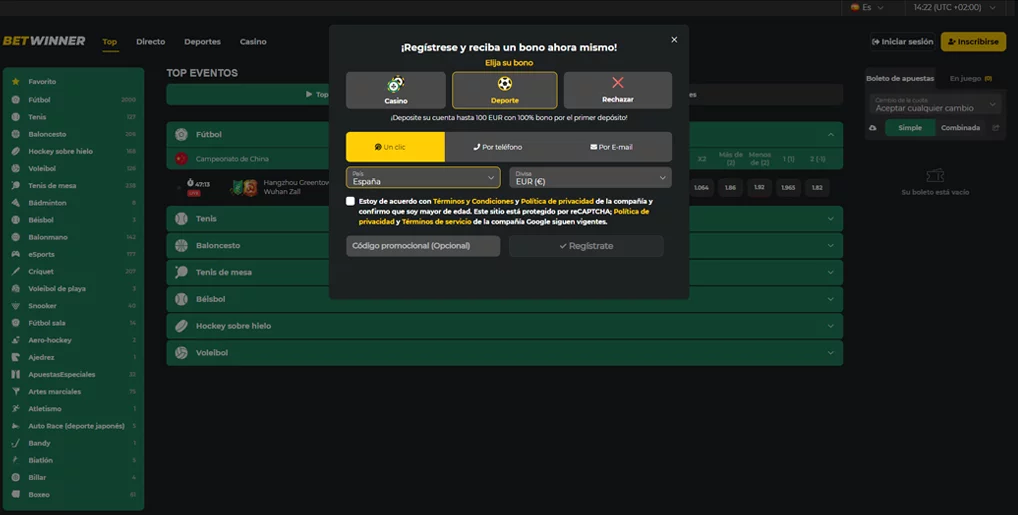Click the empty bet slip ticket icon

coord(935,175)
